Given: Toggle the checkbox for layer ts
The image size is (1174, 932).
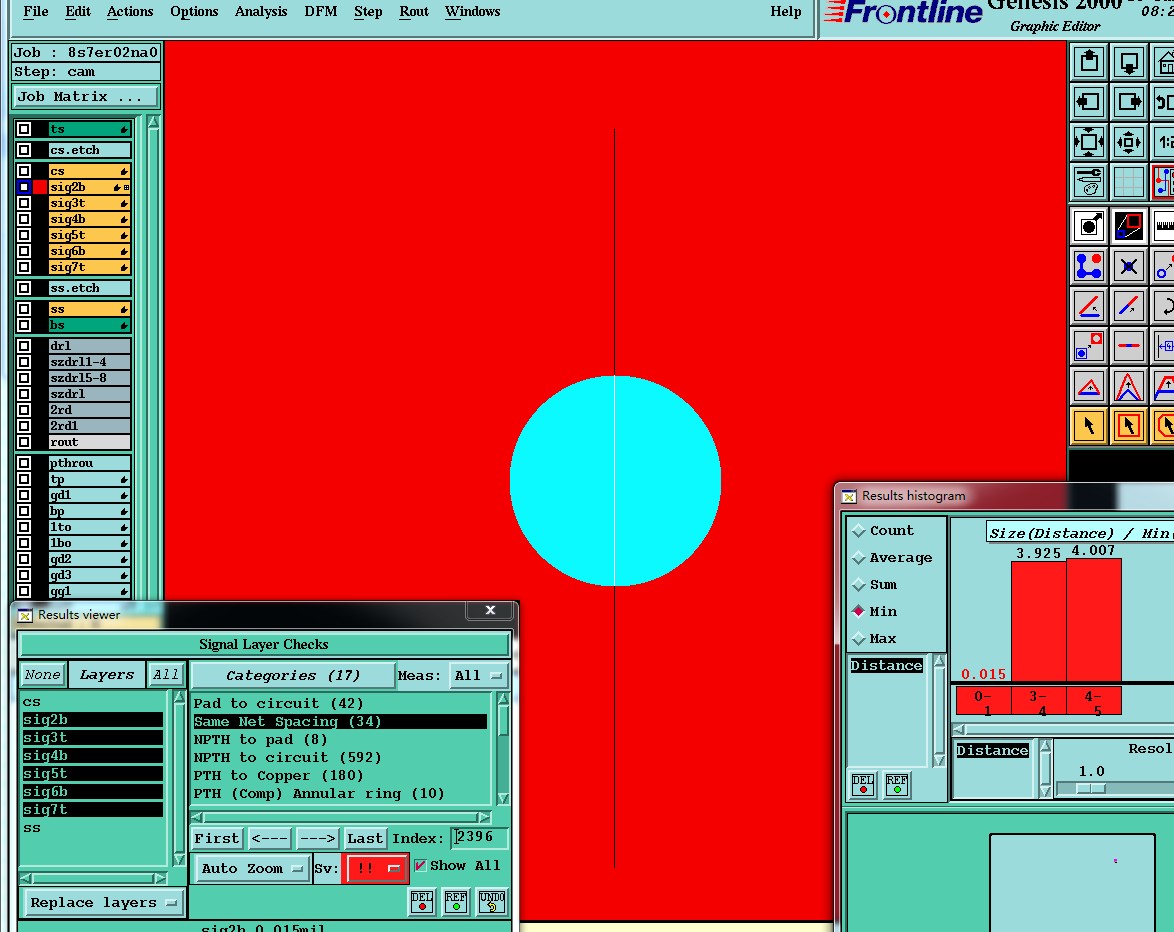Looking at the screenshot, I should [x=24, y=129].
